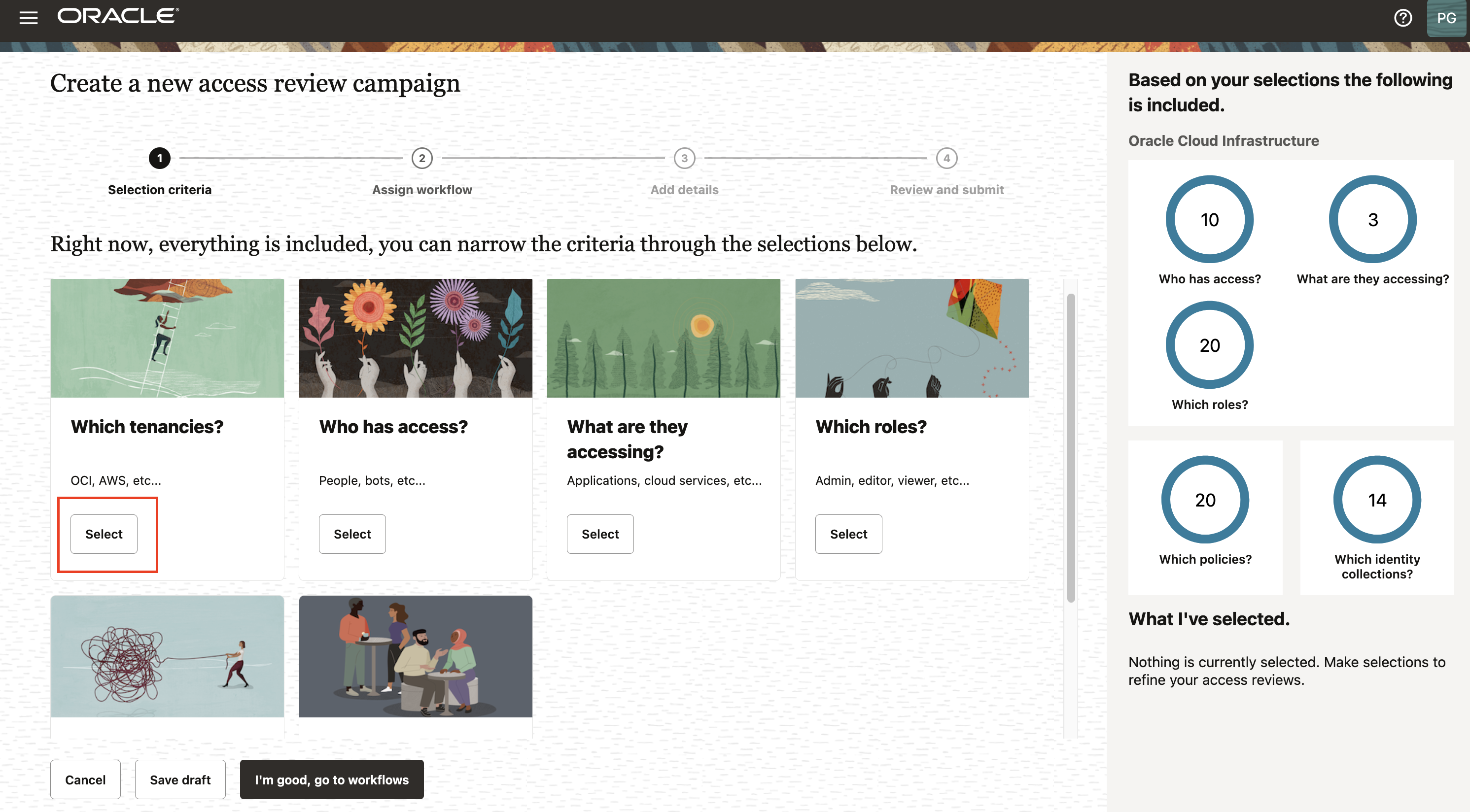The image size is (1470, 812).
Task: Open the hamburger navigation menu
Action: tap(29, 18)
